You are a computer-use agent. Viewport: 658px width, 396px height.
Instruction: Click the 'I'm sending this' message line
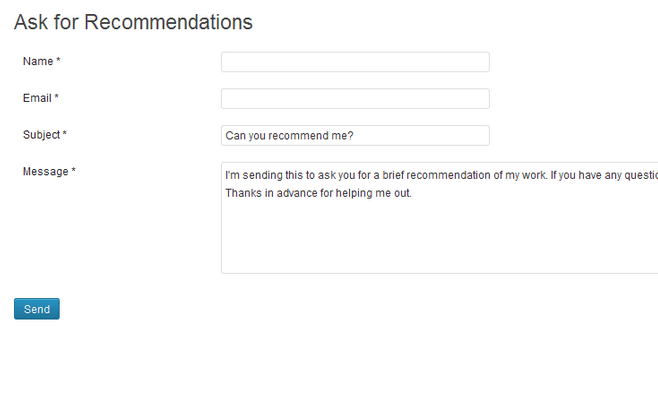click(441, 175)
